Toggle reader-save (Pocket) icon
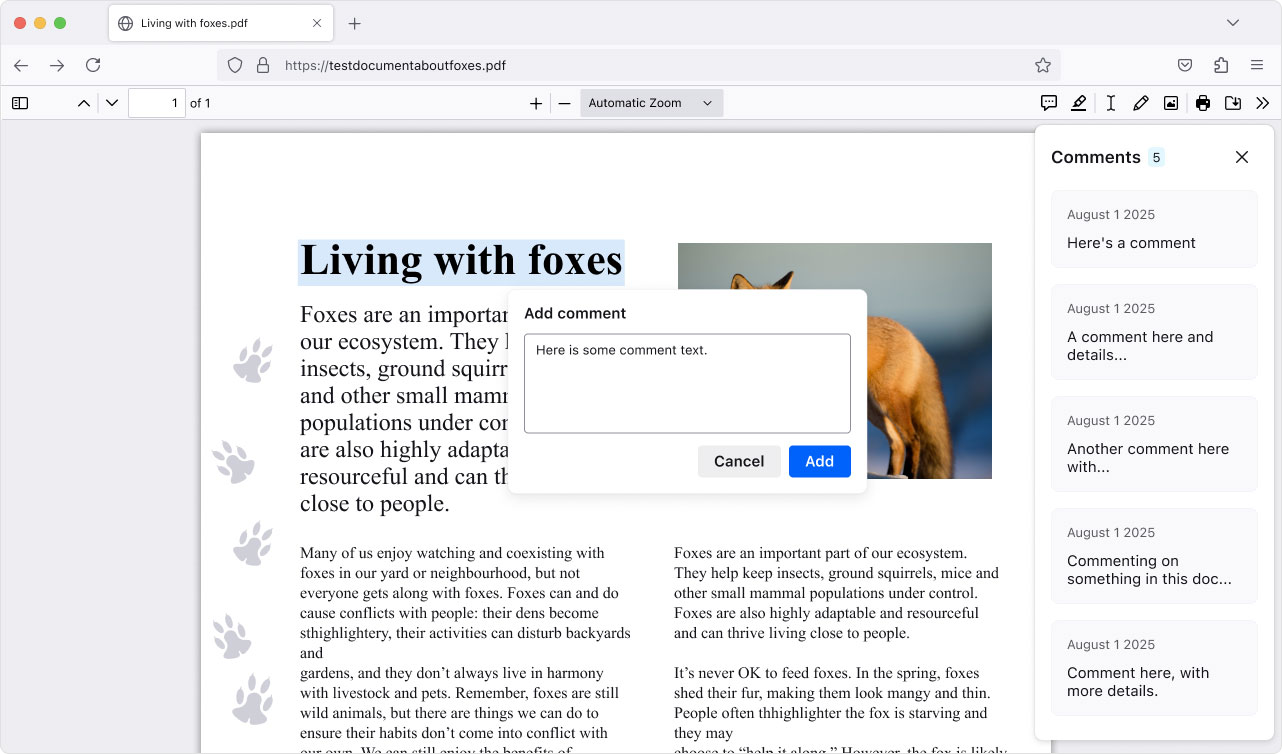Screen dimensions: 1282x754 1184,64
